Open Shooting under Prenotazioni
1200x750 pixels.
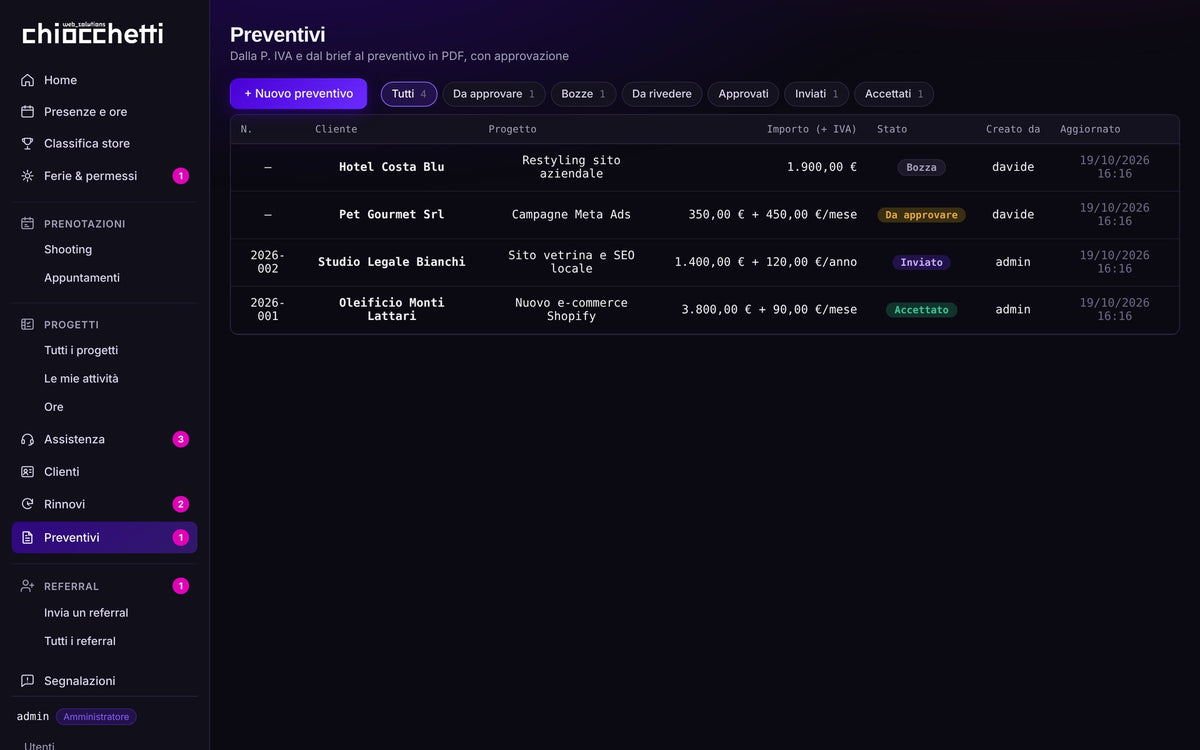pyautogui.click(x=68, y=250)
